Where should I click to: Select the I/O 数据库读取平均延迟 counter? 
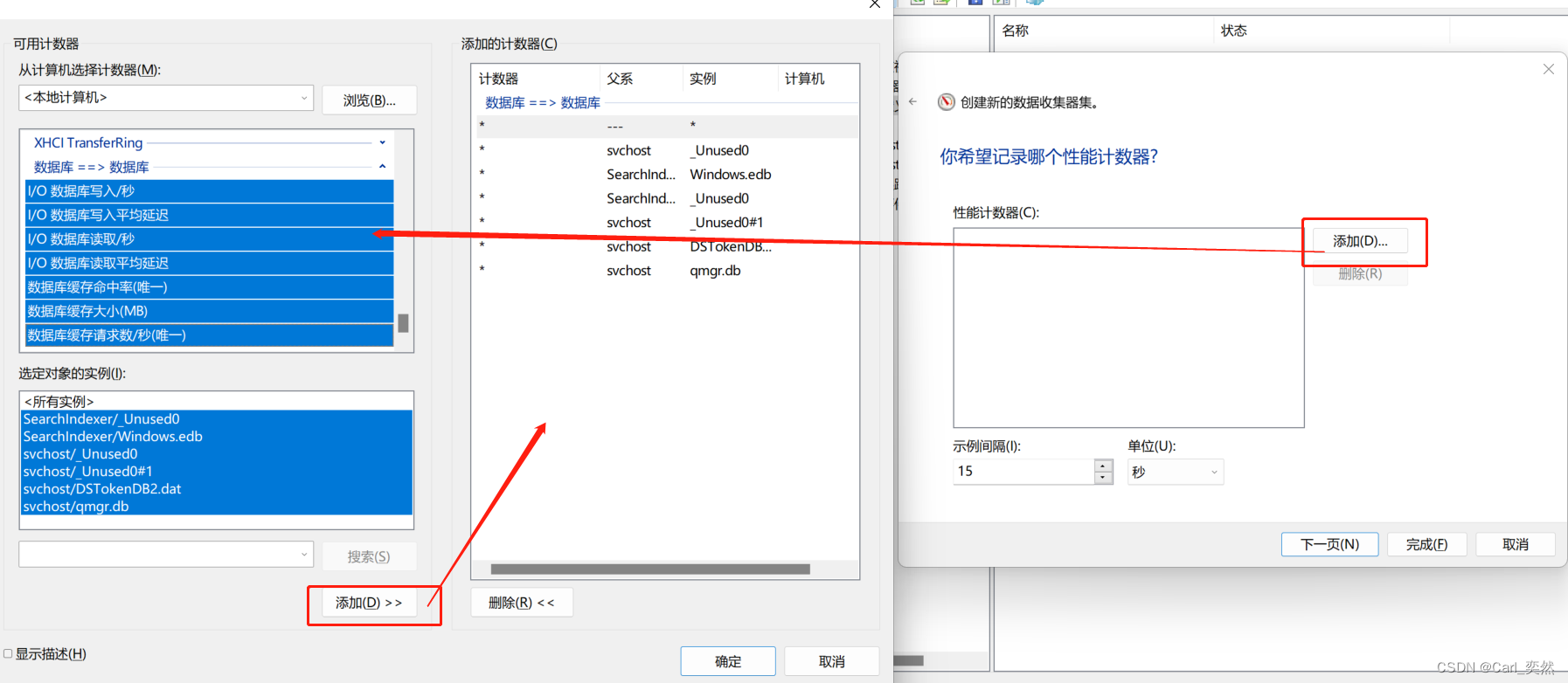tap(210, 263)
